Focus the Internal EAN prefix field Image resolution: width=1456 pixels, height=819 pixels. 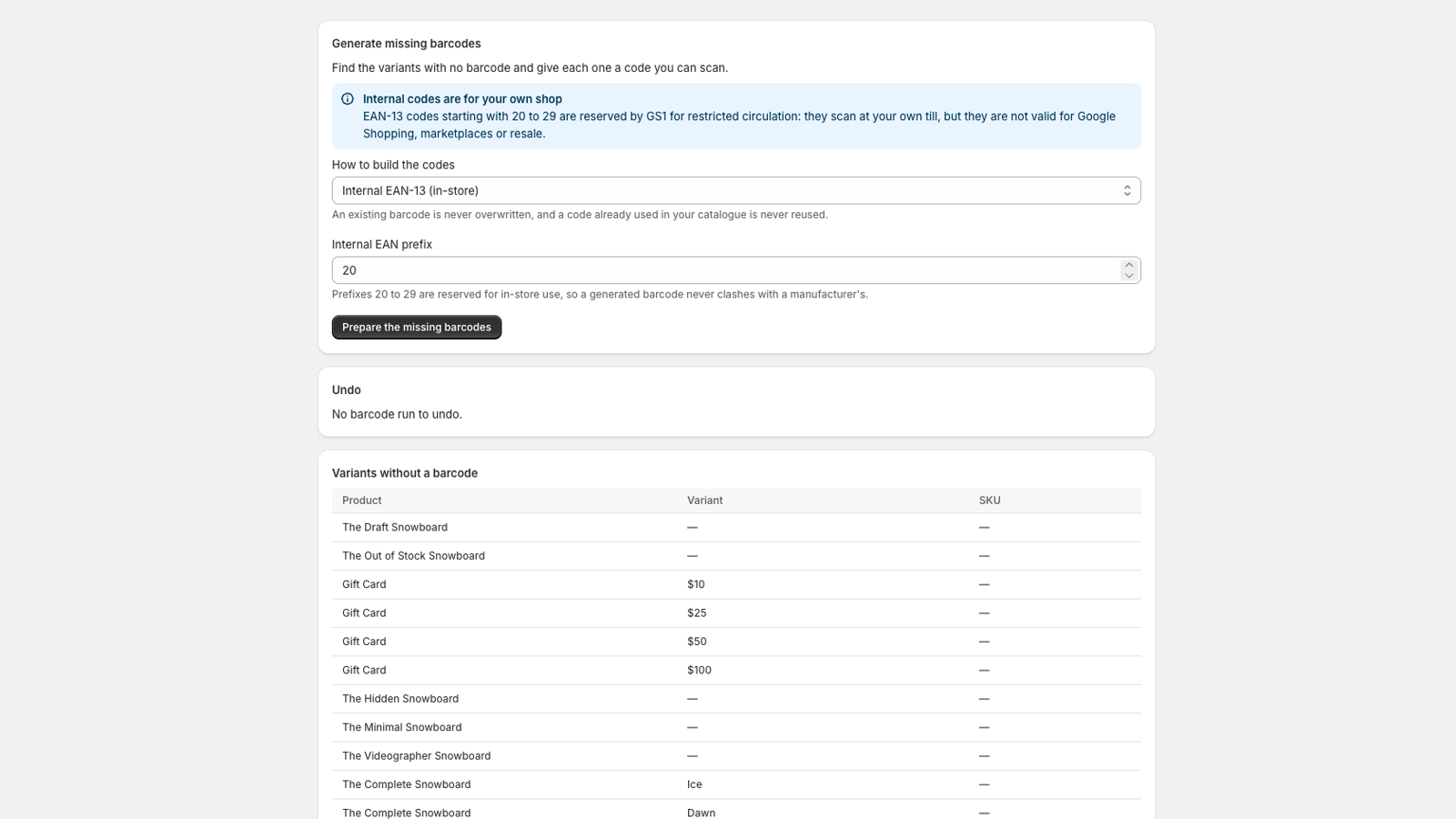coord(725,270)
